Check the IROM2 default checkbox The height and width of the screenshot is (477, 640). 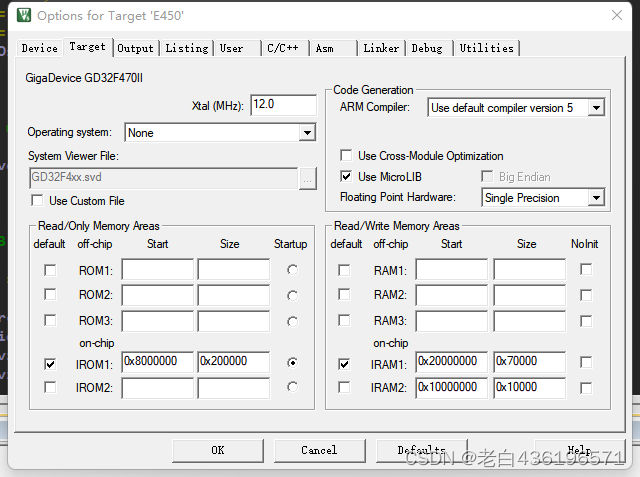[50, 387]
